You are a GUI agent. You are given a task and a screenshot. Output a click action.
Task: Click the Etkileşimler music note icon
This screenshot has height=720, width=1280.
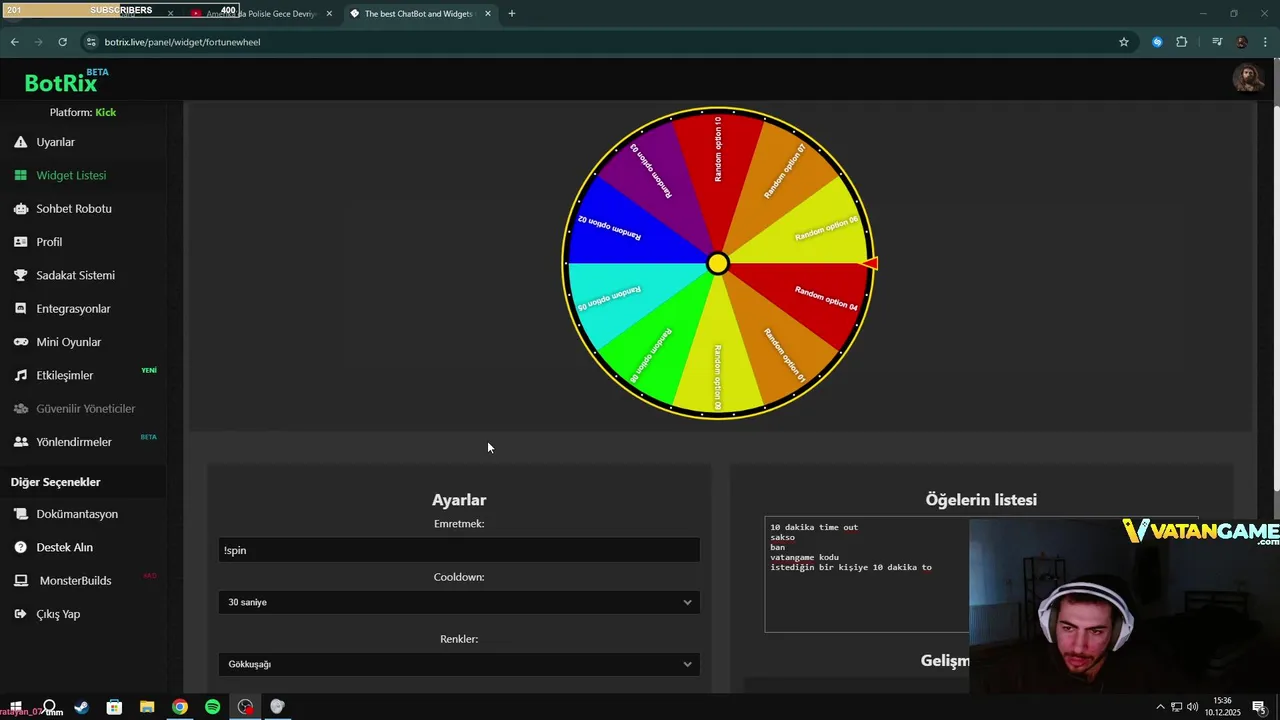(x=20, y=375)
